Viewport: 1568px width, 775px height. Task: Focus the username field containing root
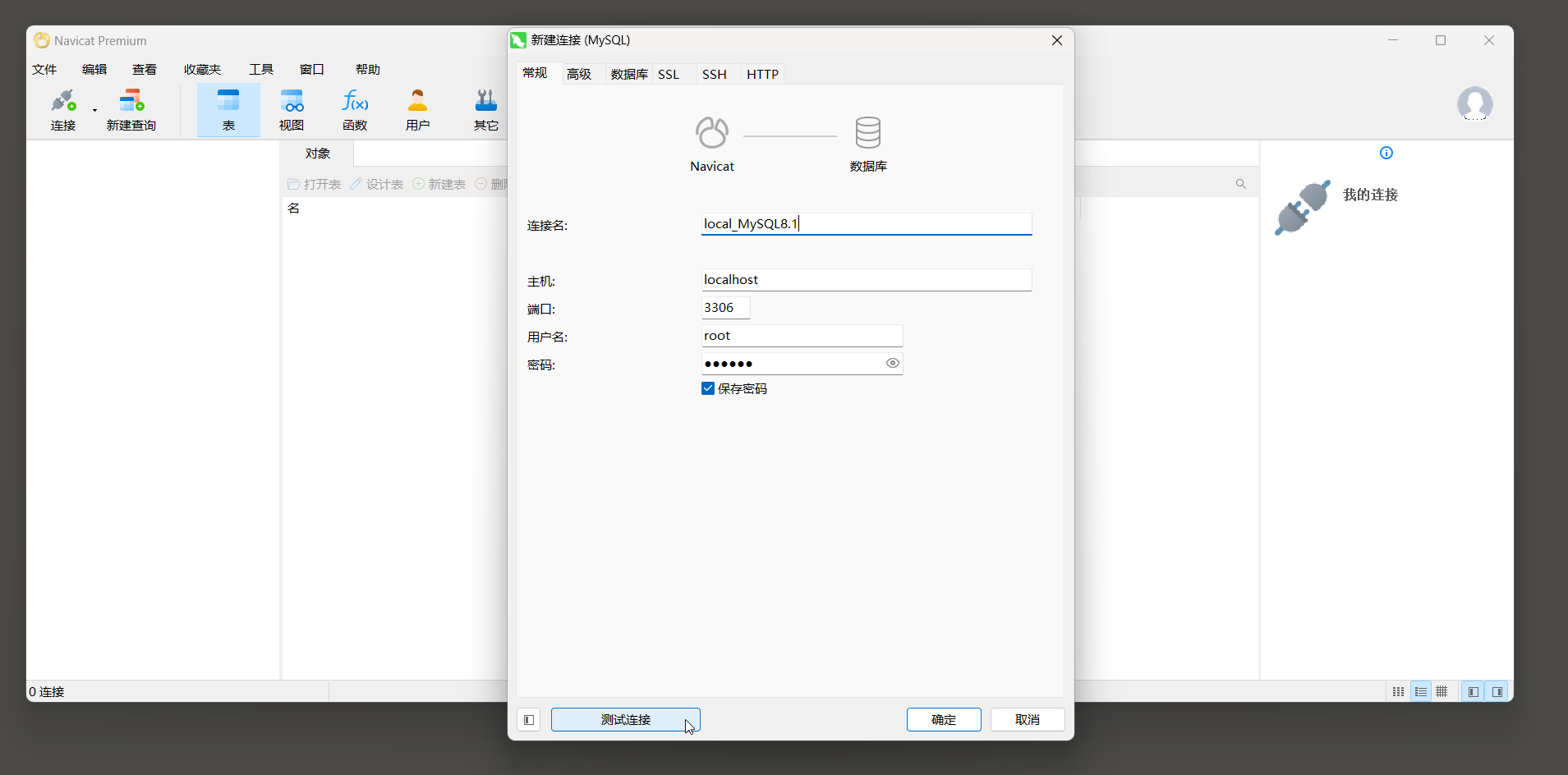click(x=802, y=336)
